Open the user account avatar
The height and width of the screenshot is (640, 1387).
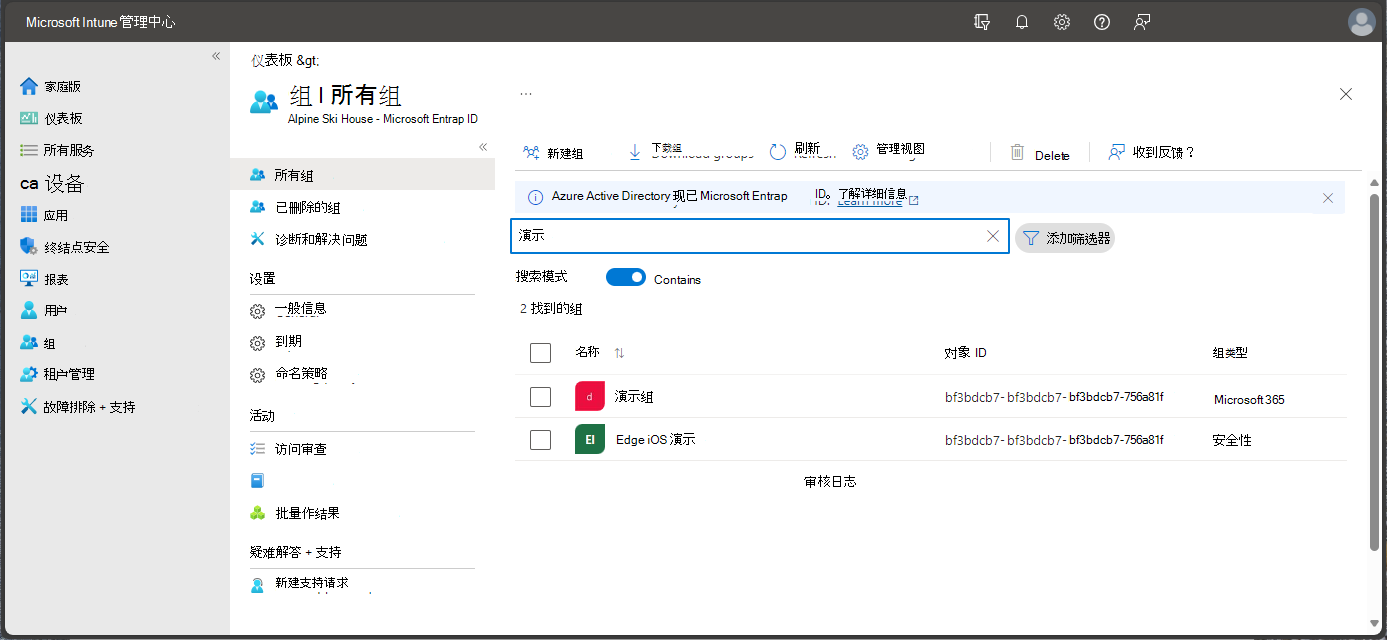1361,22
